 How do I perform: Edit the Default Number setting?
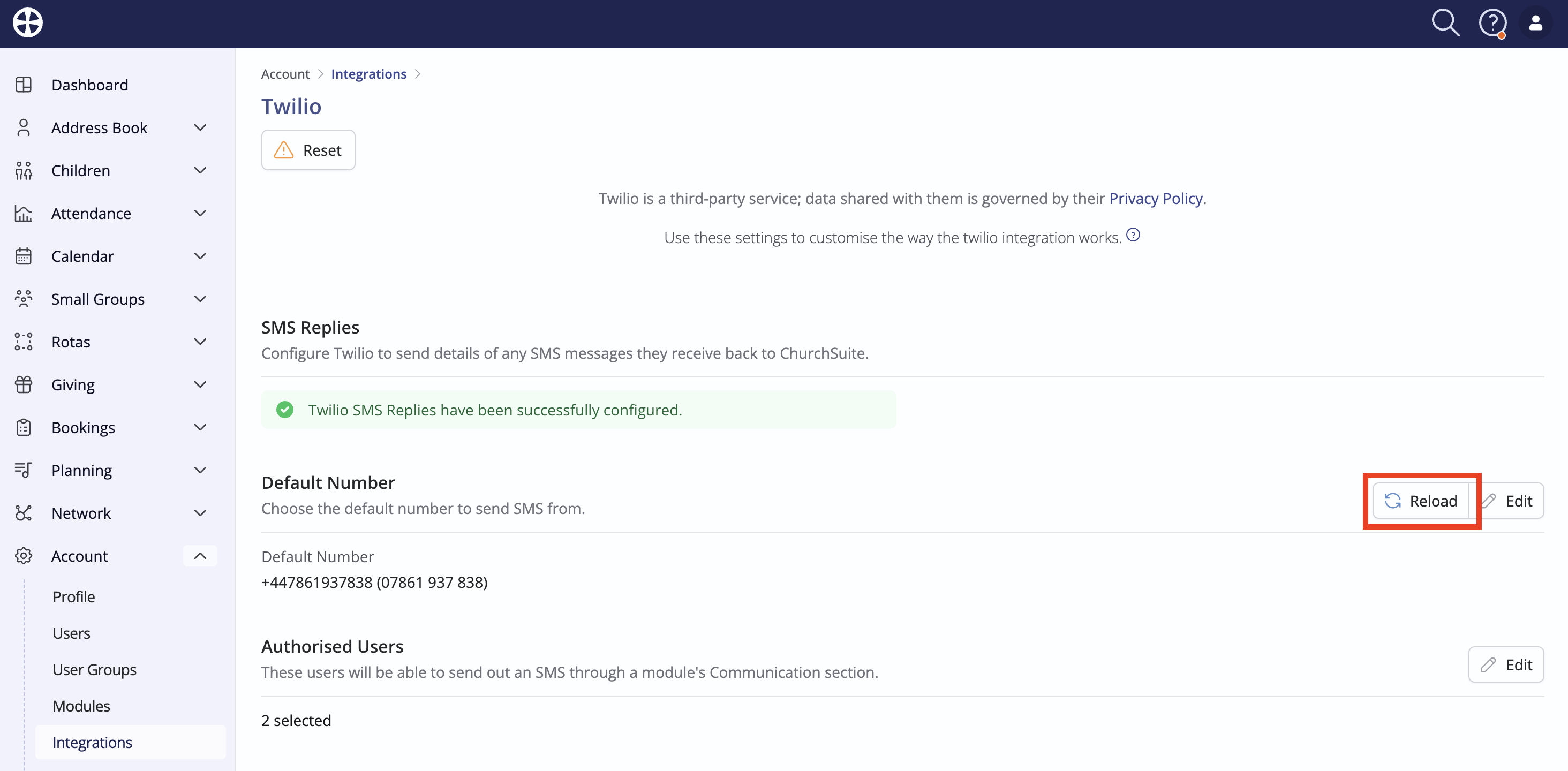click(x=1507, y=501)
